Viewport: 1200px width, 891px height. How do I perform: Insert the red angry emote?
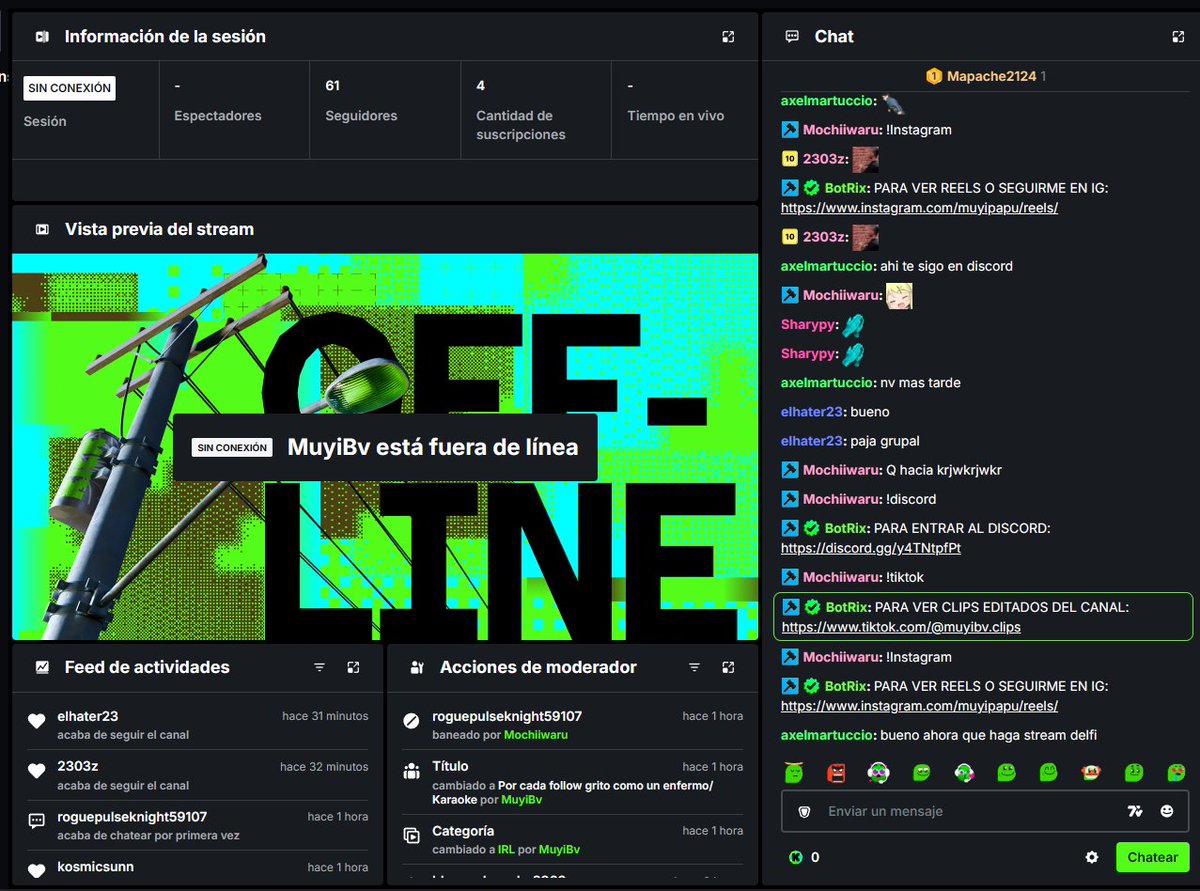pos(837,772)
